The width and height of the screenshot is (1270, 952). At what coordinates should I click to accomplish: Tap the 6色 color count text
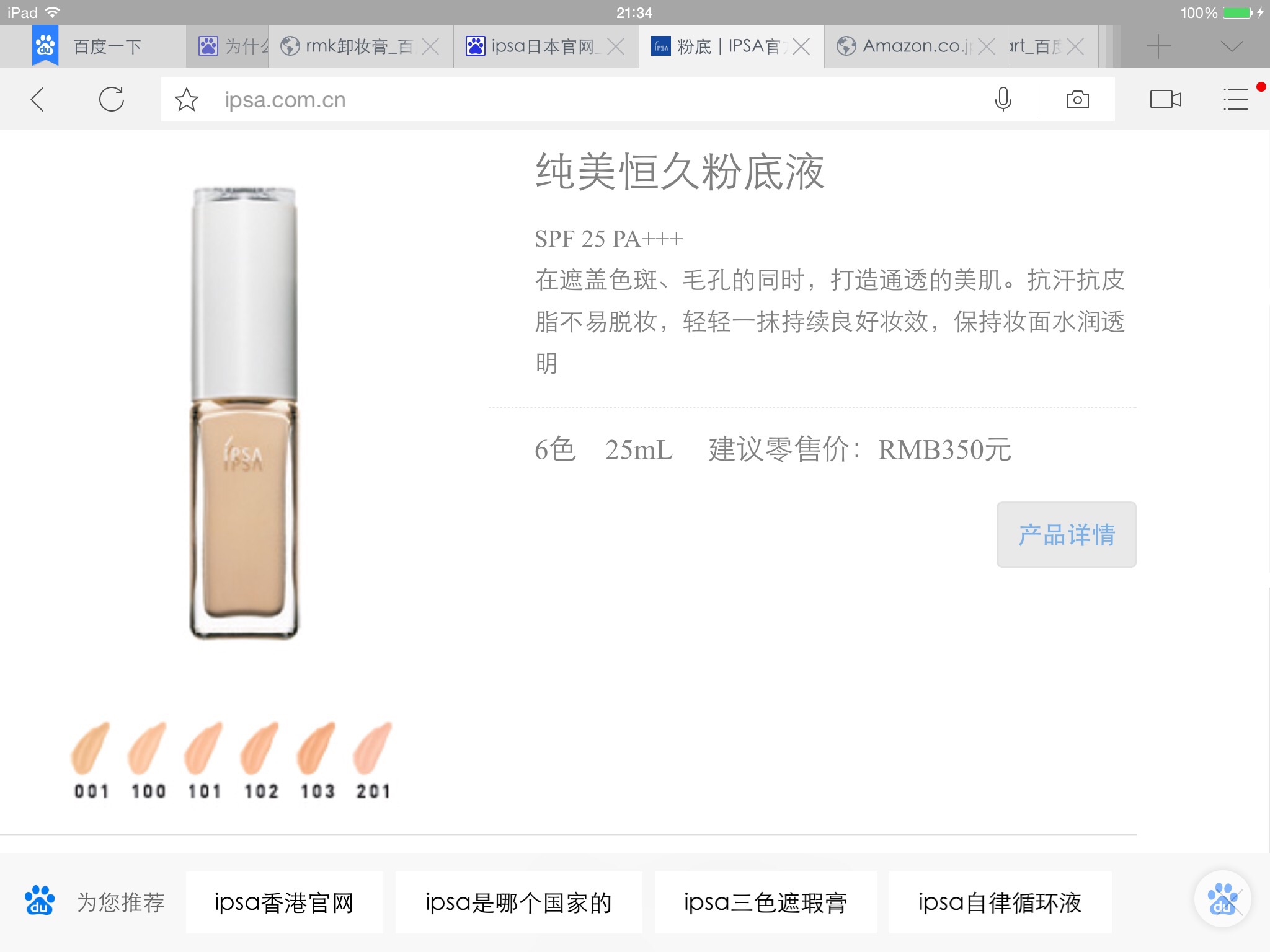tap(555, 449)
